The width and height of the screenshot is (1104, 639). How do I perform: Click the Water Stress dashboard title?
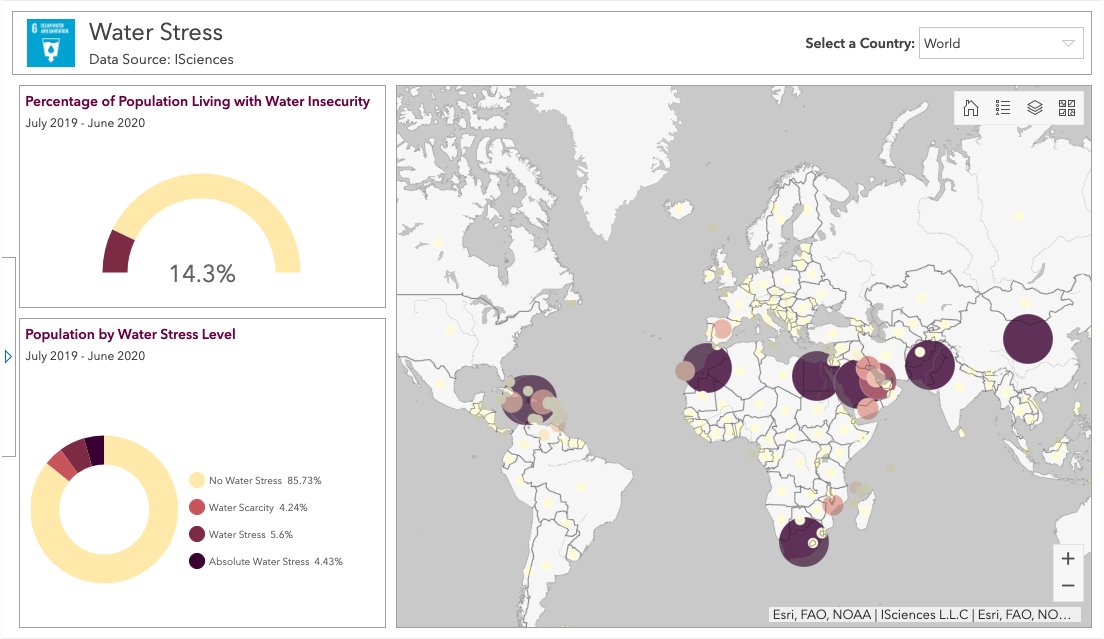click(x=156, y=32)
